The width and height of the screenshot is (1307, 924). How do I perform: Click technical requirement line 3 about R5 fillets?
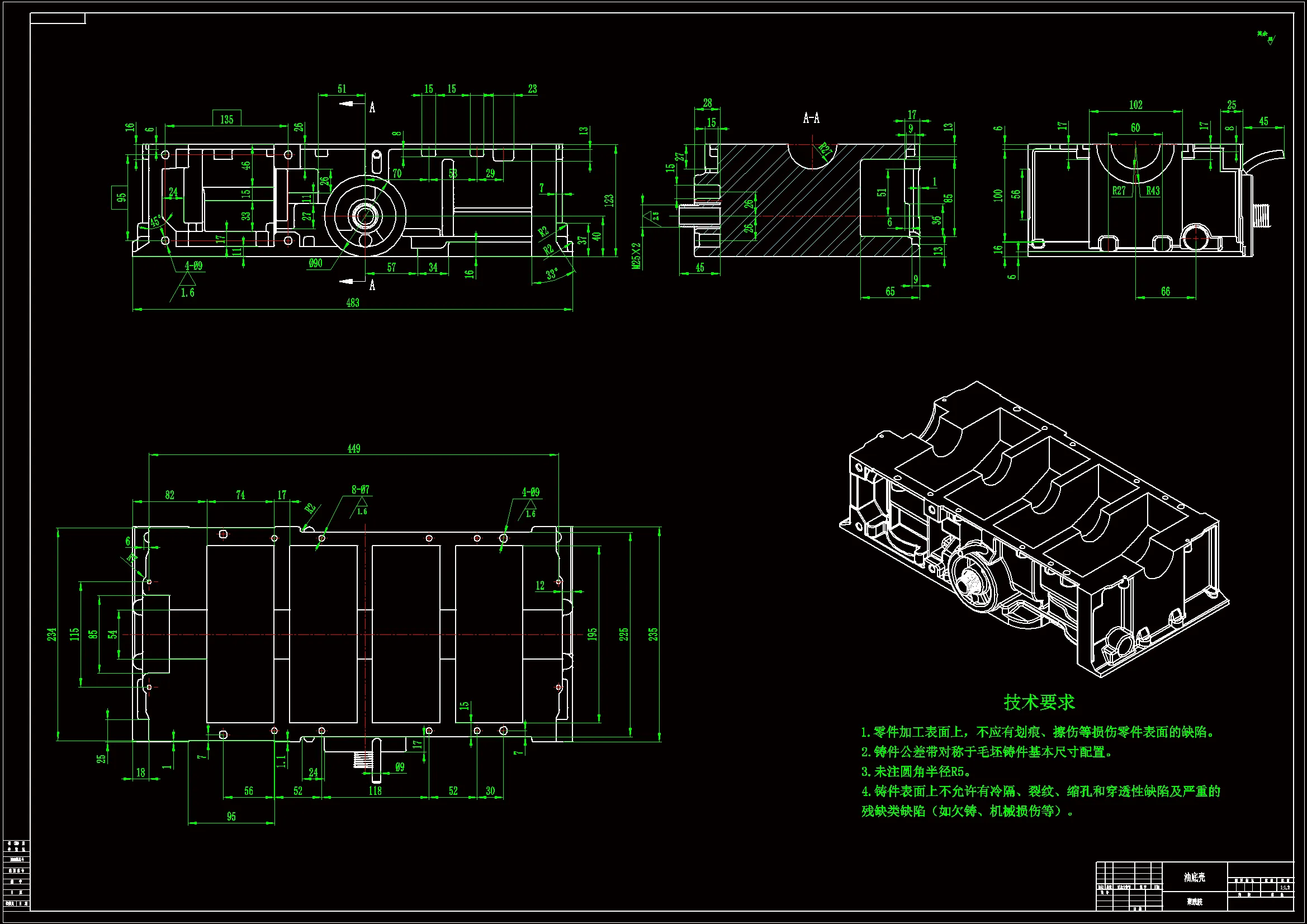(916, 771)
